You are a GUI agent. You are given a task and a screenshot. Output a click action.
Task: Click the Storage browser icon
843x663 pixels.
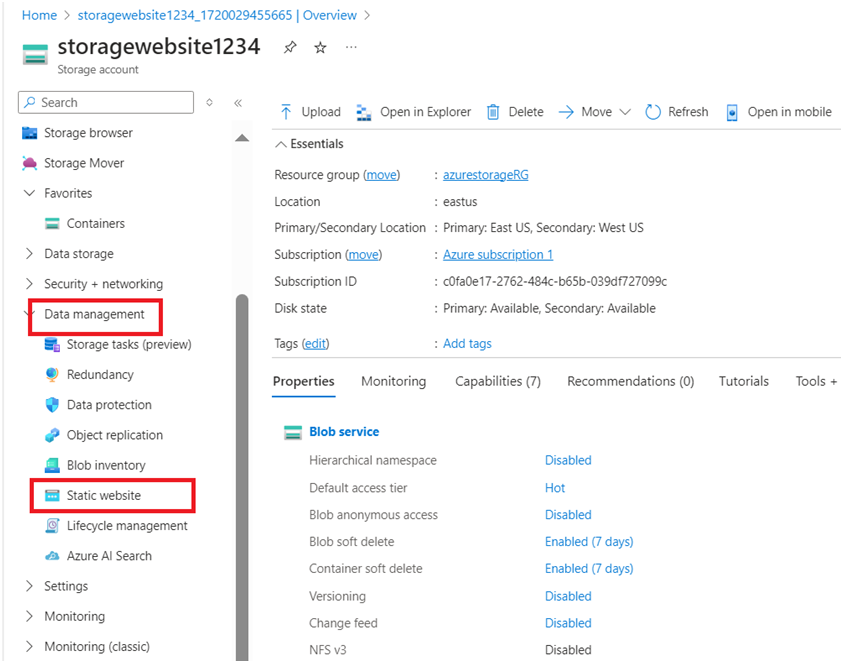[x=30, y=133]
